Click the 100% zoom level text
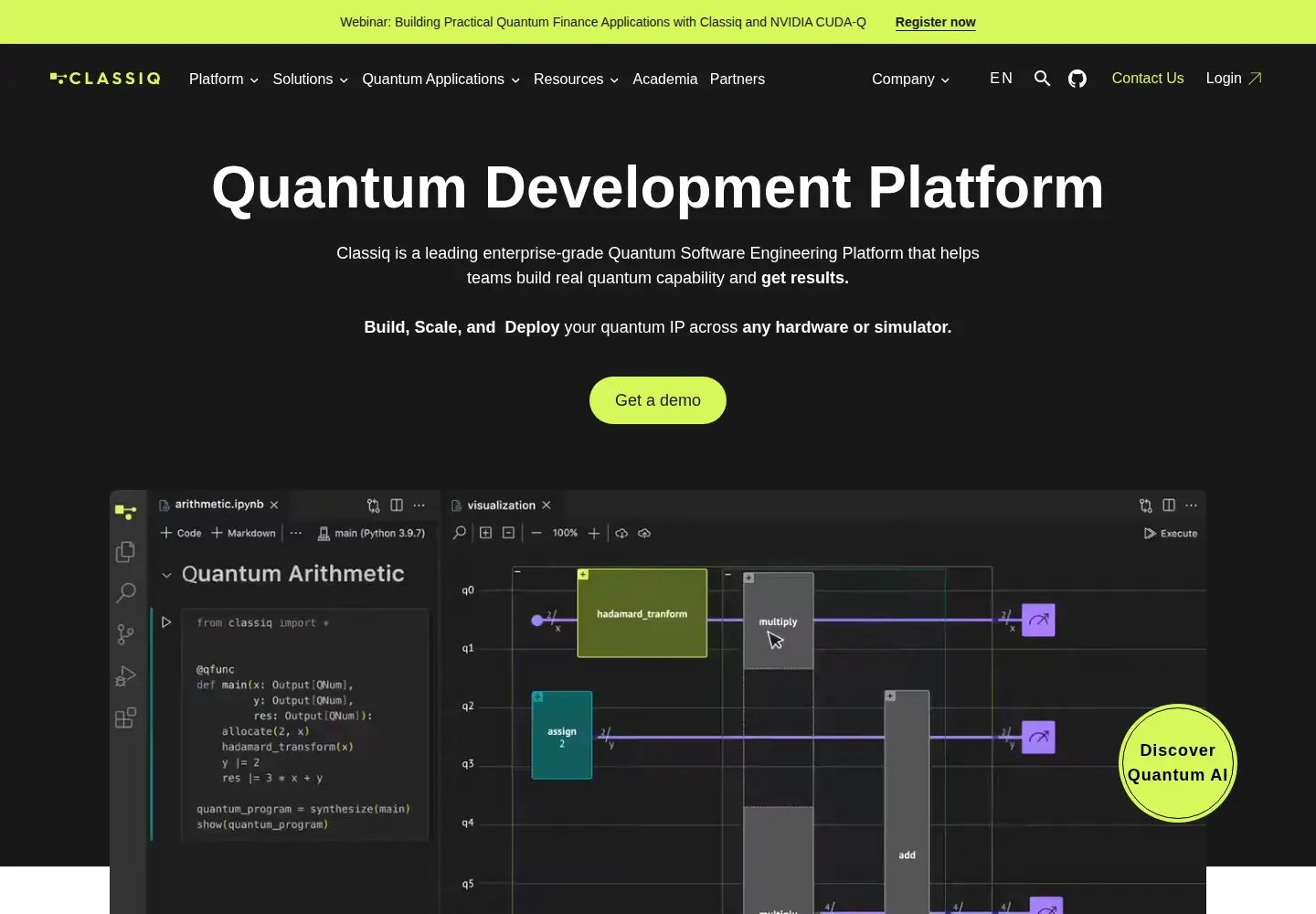Screen dimensions: 1316x914 pyautogui.click(x=565, y=533)
